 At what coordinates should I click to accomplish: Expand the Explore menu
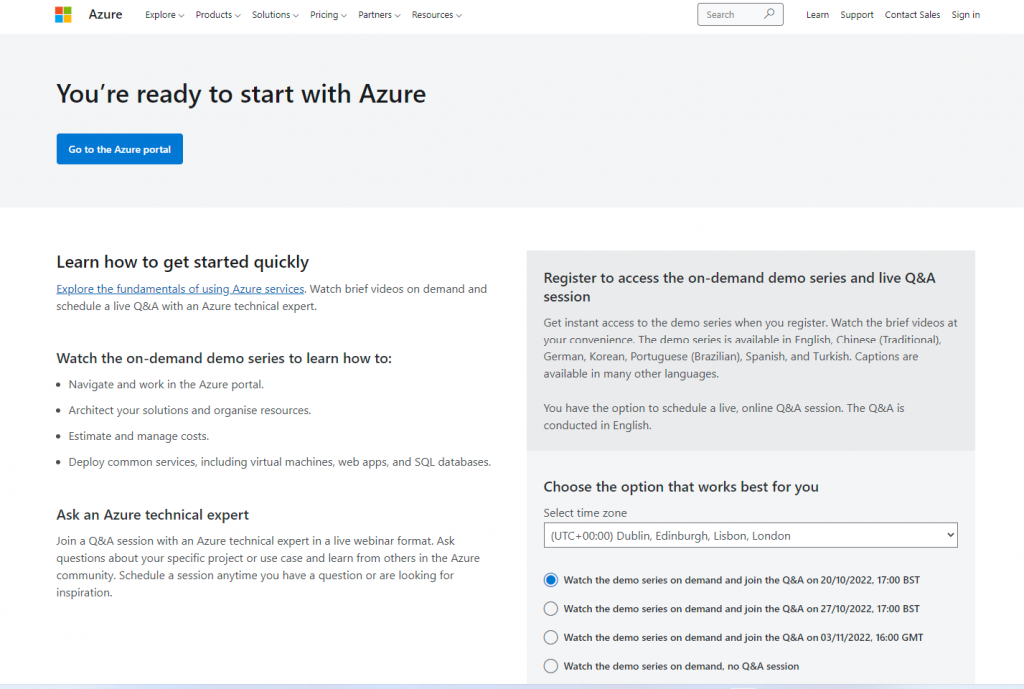click(164, 15)
